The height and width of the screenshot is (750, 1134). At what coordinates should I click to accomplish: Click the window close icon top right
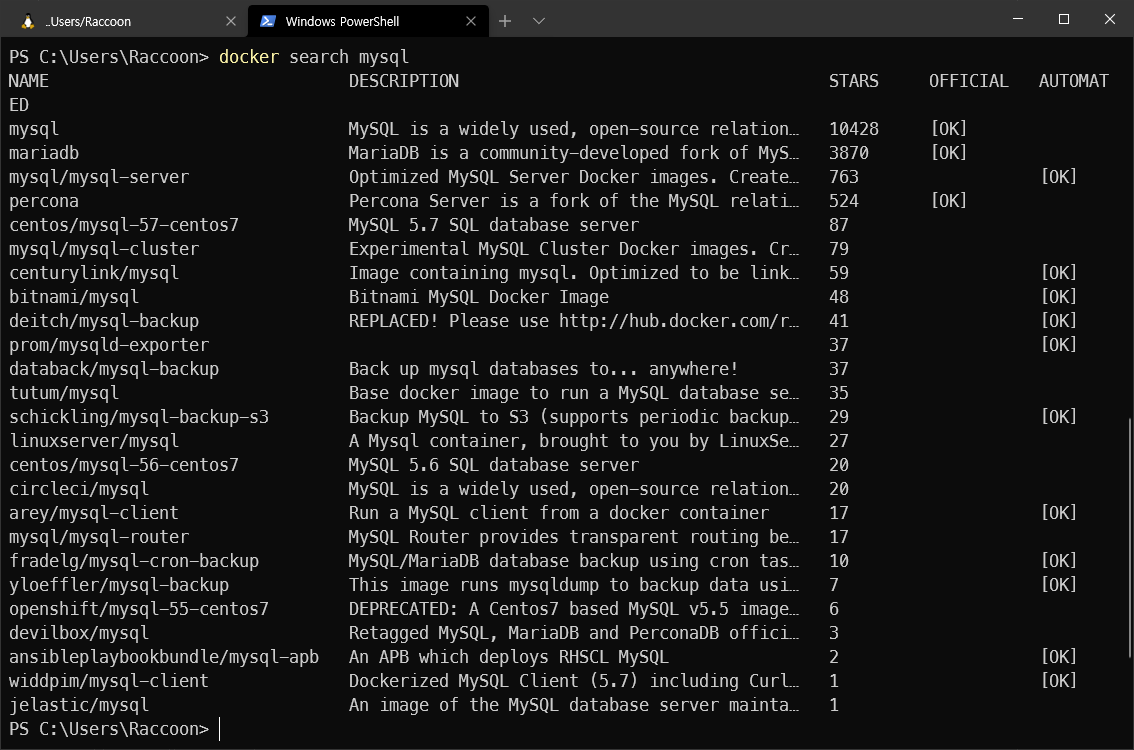click(1109, 19)
